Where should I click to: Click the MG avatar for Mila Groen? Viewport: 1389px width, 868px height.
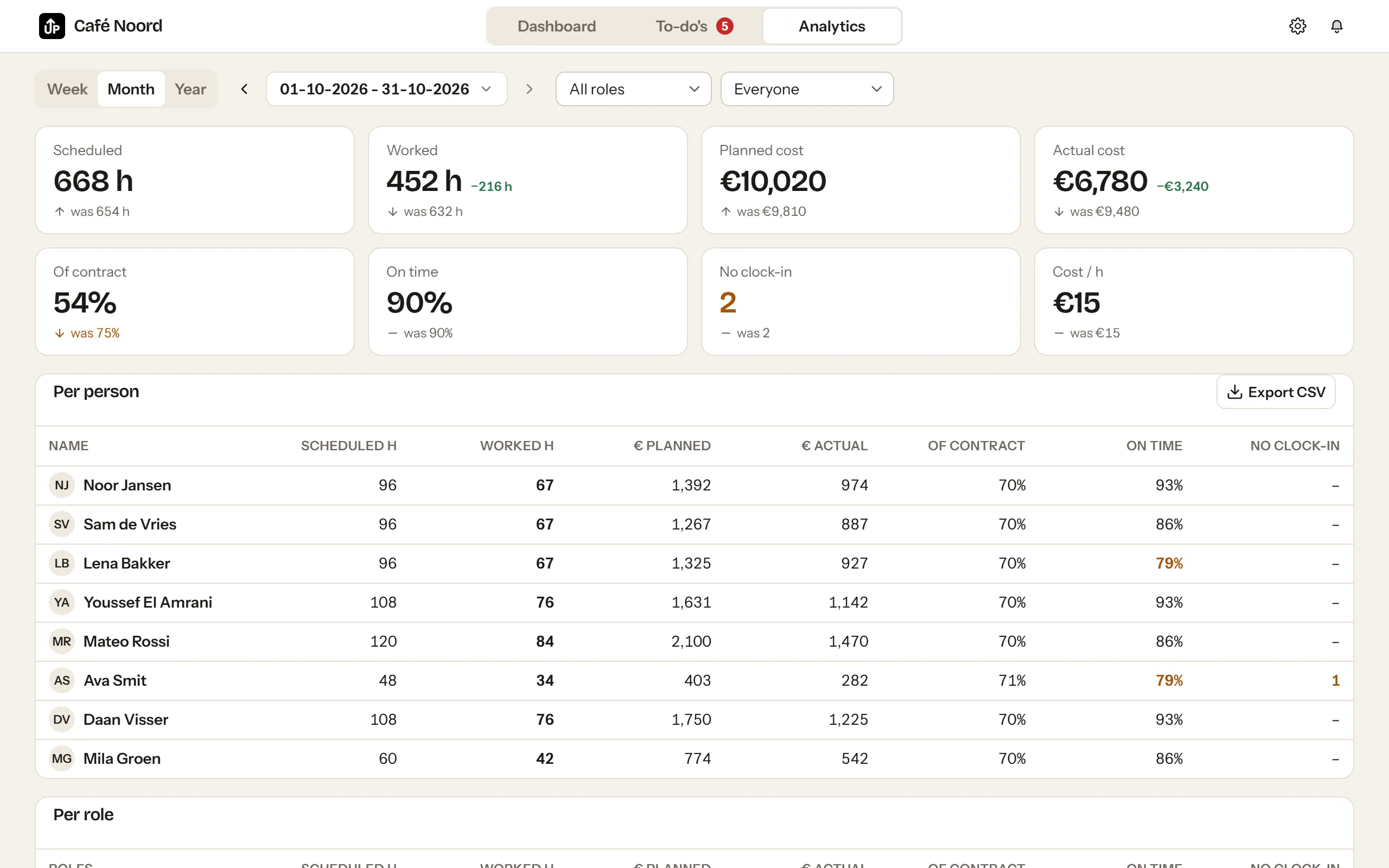(61, 758)
